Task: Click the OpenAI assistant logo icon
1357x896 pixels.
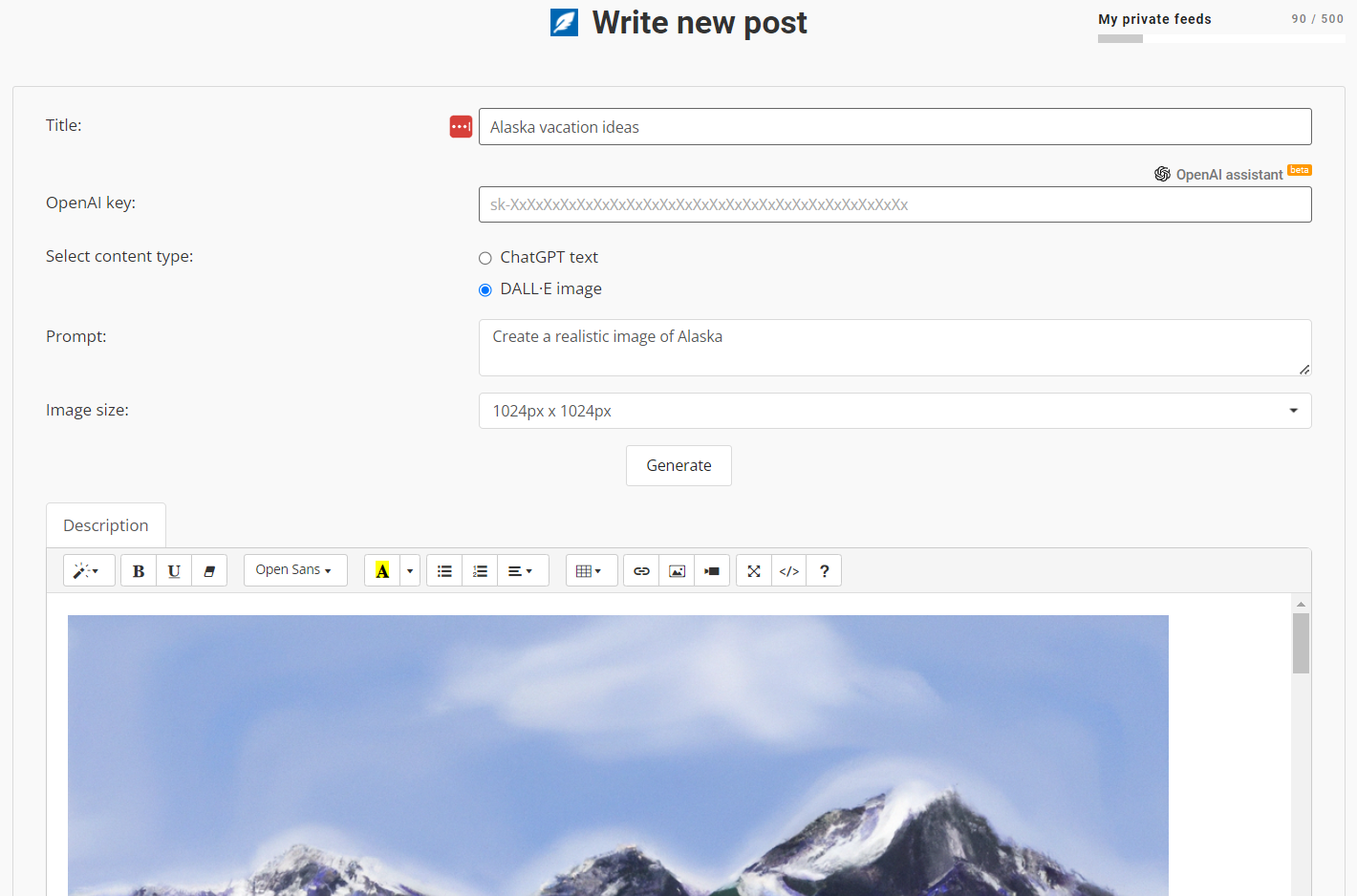Action: click(1162, 174)
